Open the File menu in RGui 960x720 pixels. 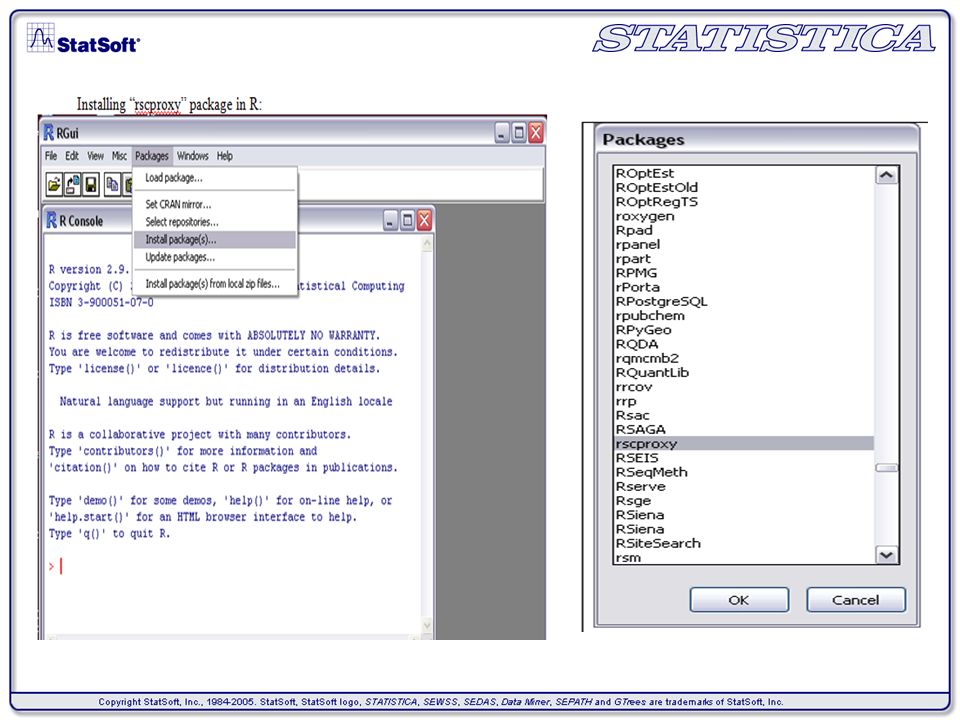[x=51, y=156]
